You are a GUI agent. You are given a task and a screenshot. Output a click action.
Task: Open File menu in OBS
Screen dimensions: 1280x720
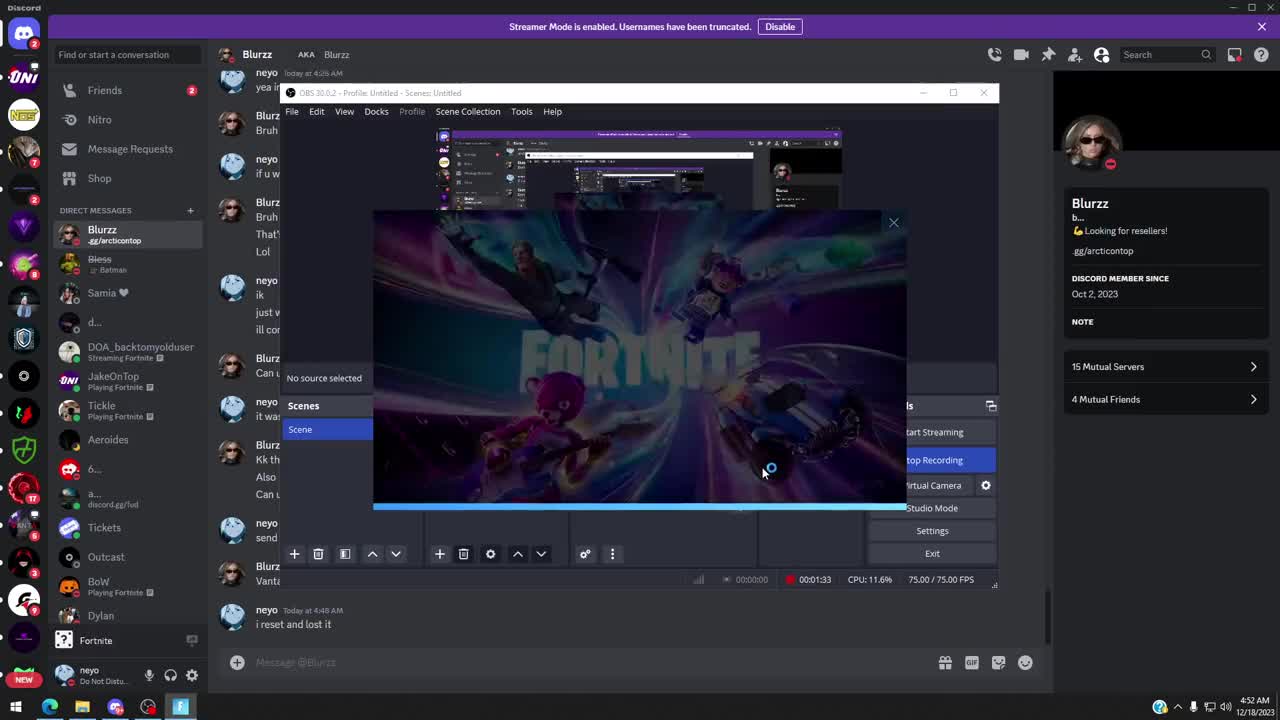292,112
